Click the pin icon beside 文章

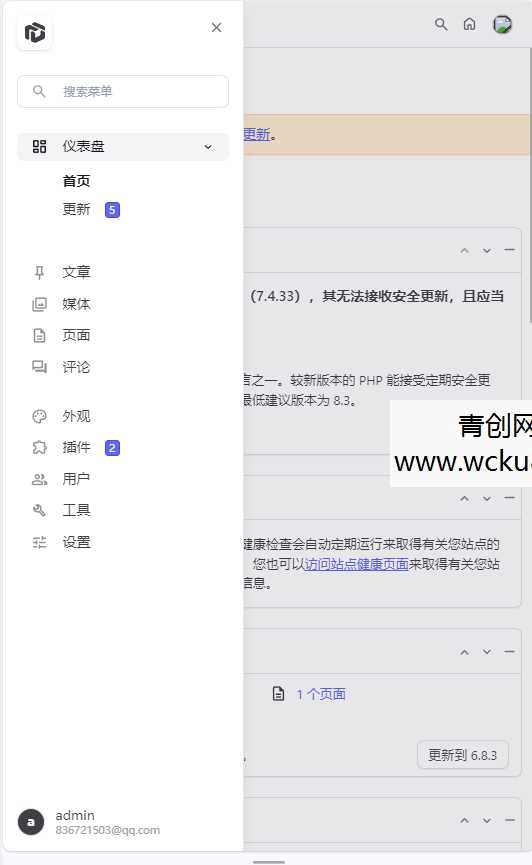point(39,273)
